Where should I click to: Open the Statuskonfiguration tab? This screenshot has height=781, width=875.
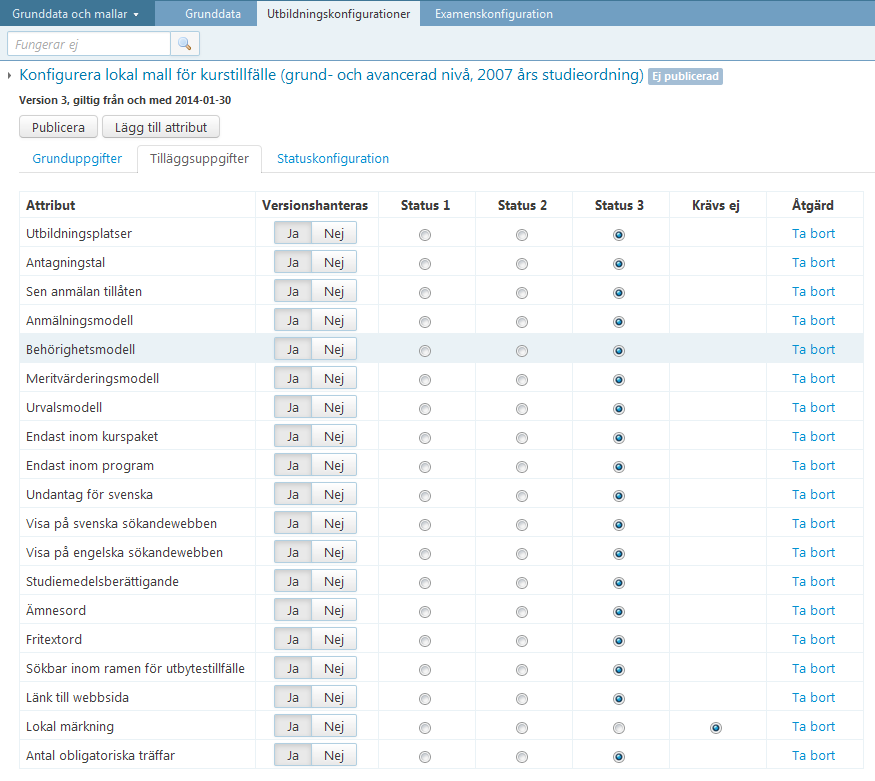[x=333, y=158]
